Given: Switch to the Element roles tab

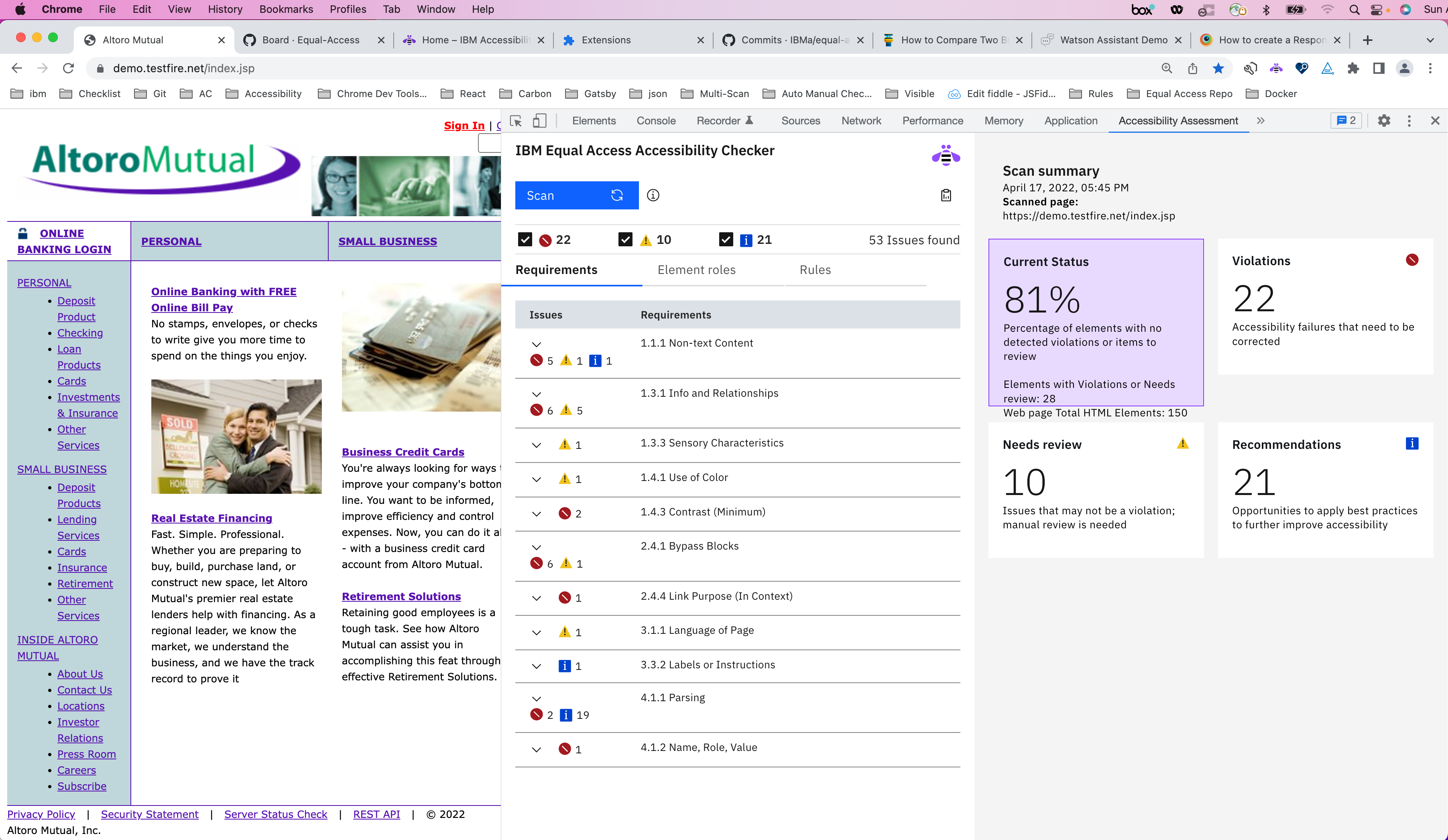Looking at the screenshot, I should pos(696,270).
